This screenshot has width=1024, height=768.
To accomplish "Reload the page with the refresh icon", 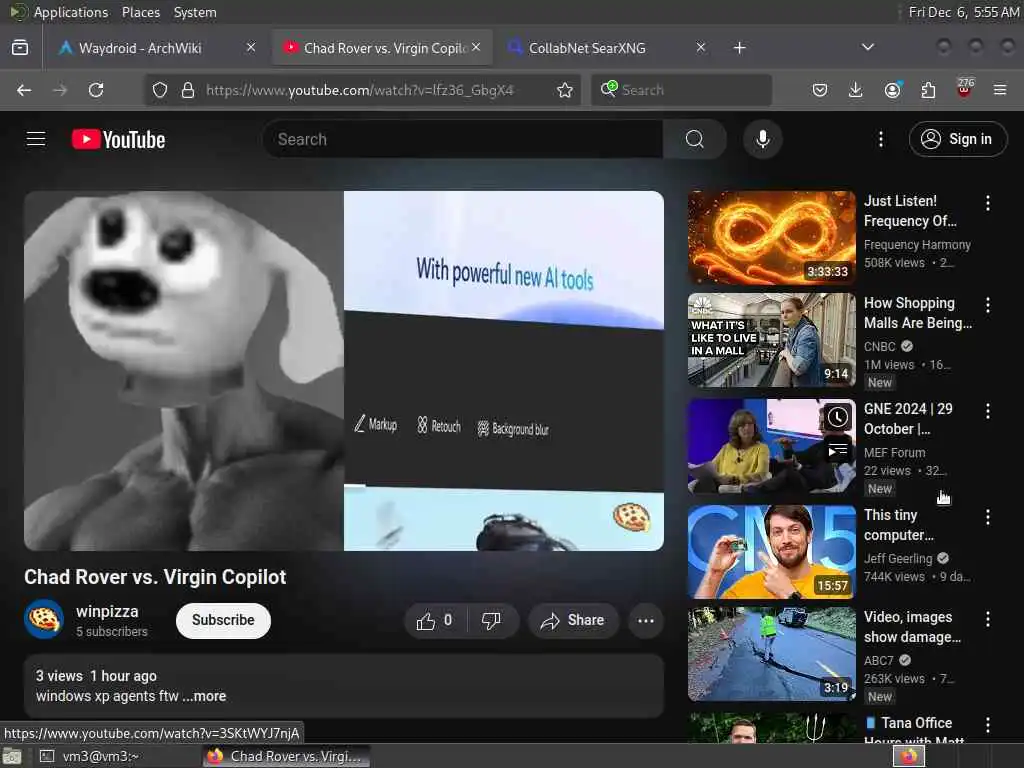I will [96, 90].
